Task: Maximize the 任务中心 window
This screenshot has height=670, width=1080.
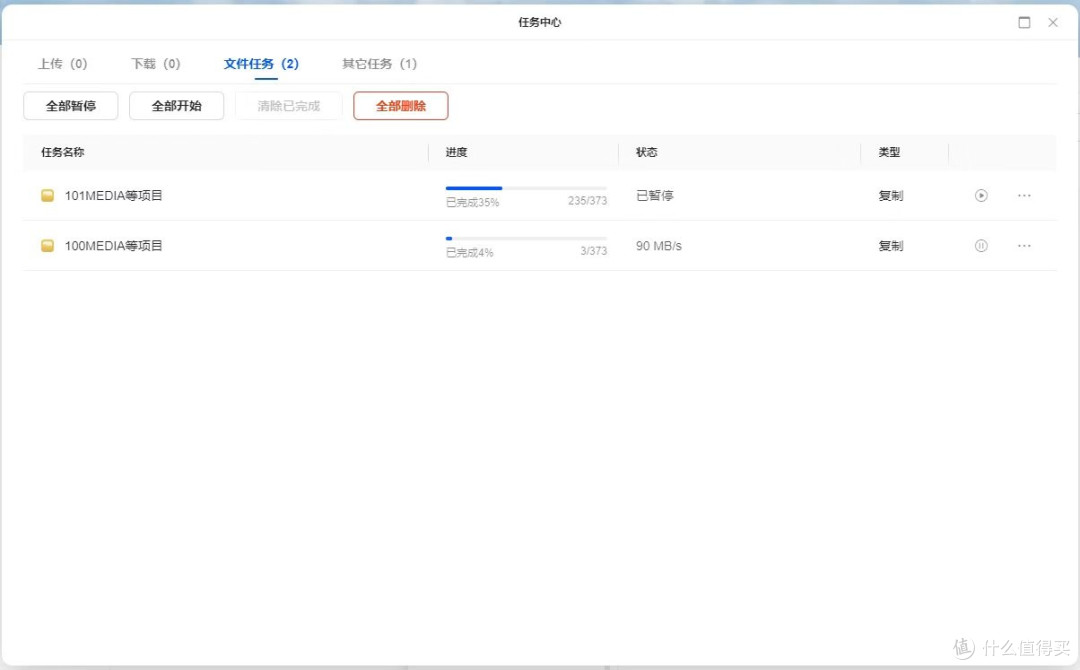Action: click(1024, 23)
